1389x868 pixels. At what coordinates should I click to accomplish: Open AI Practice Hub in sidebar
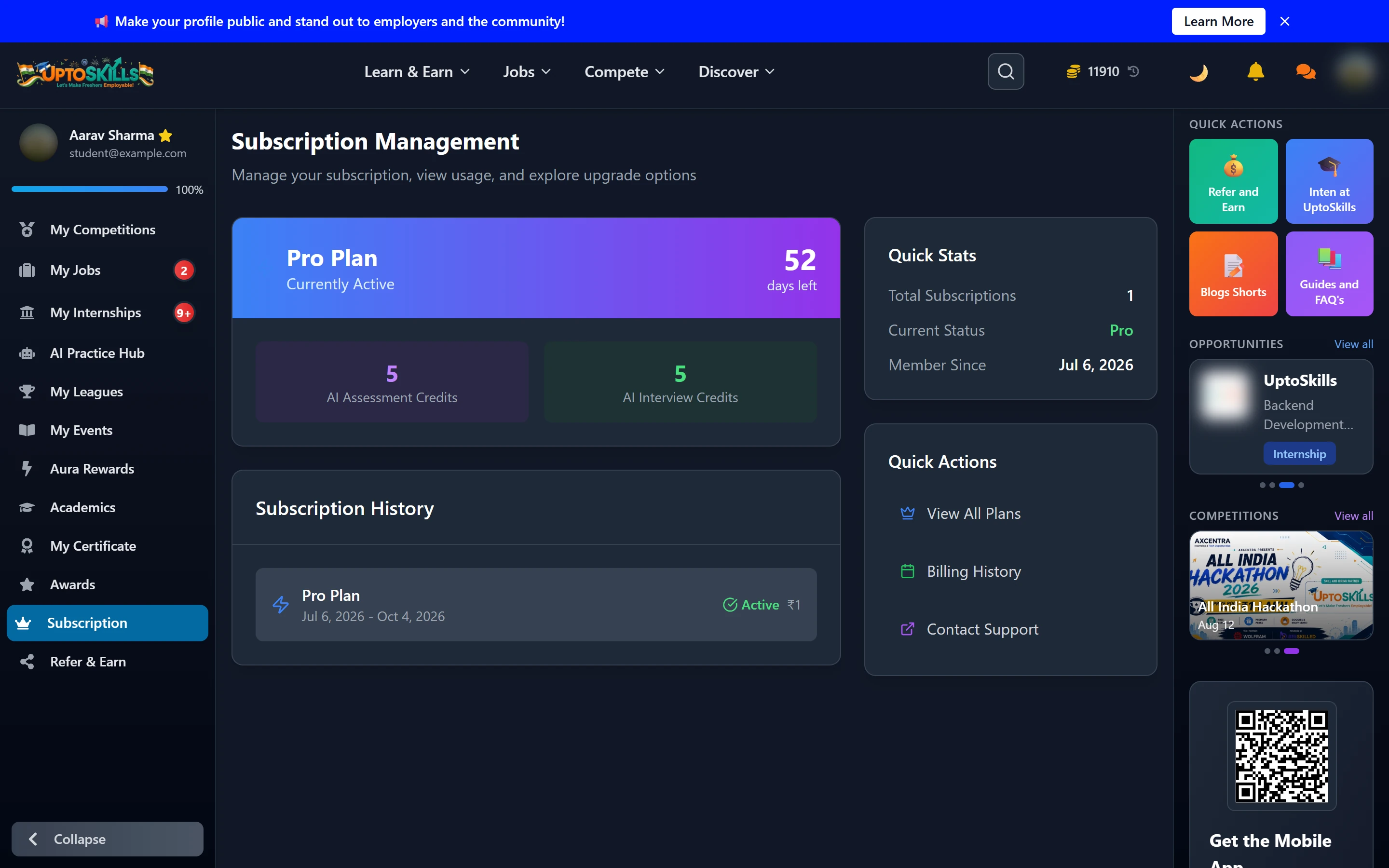pyautogui.click(x=108, y=353)
